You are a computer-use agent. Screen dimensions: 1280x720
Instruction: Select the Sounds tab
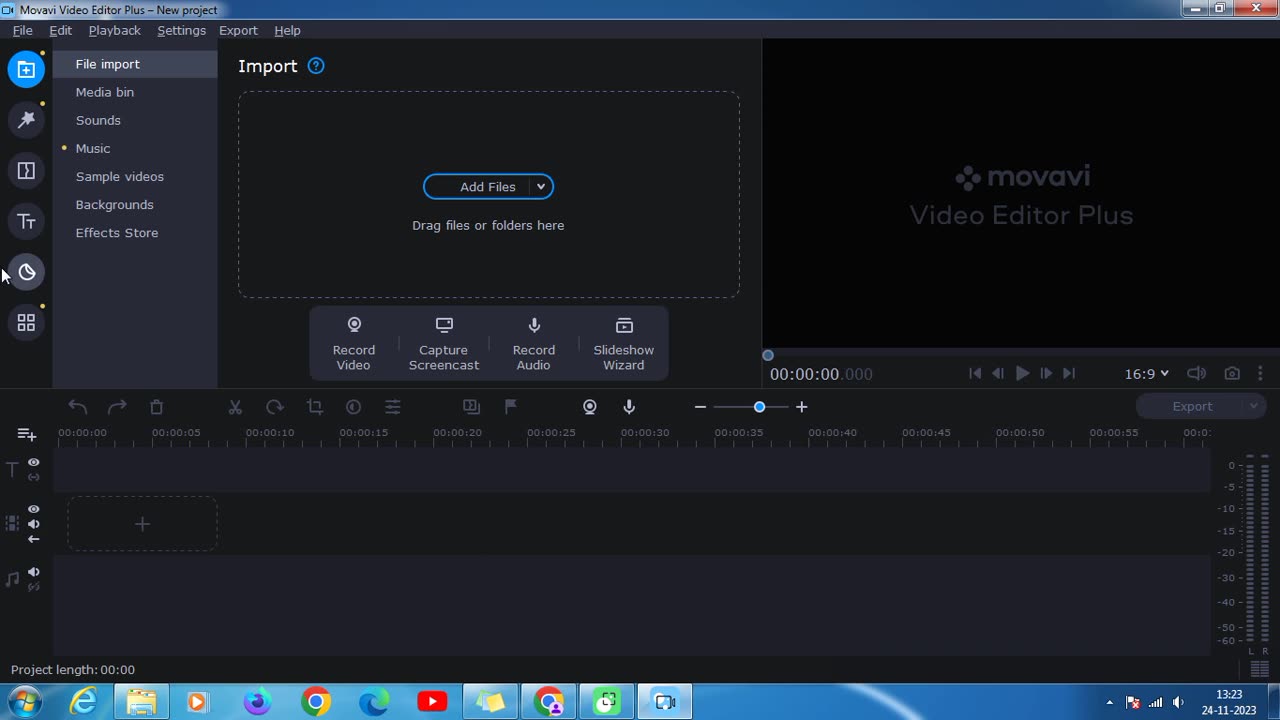coord(135,120)
